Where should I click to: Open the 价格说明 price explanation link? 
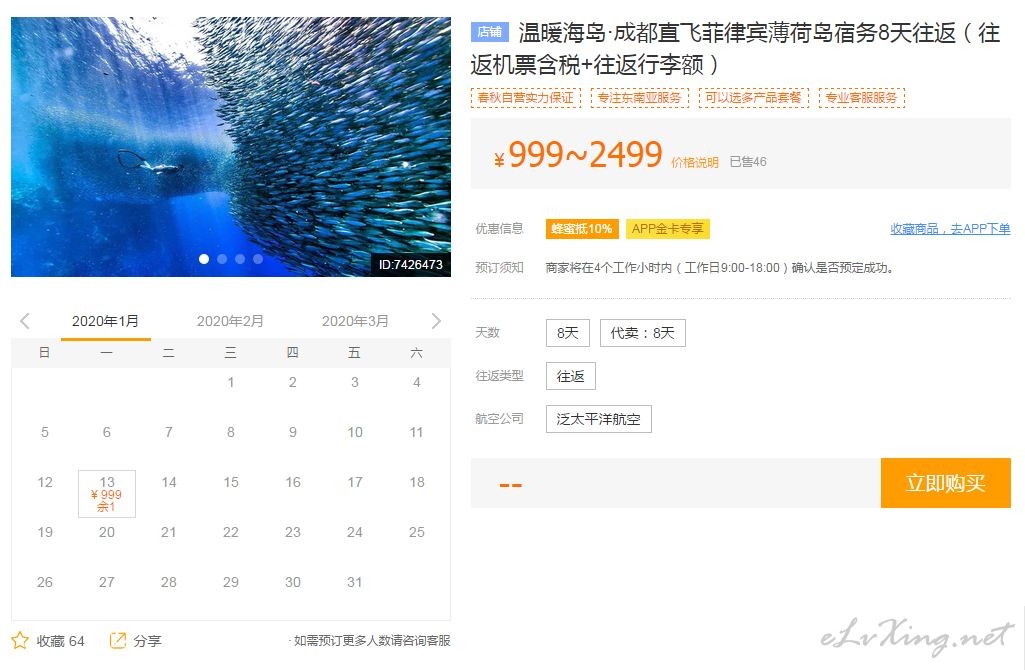[695, 162]
